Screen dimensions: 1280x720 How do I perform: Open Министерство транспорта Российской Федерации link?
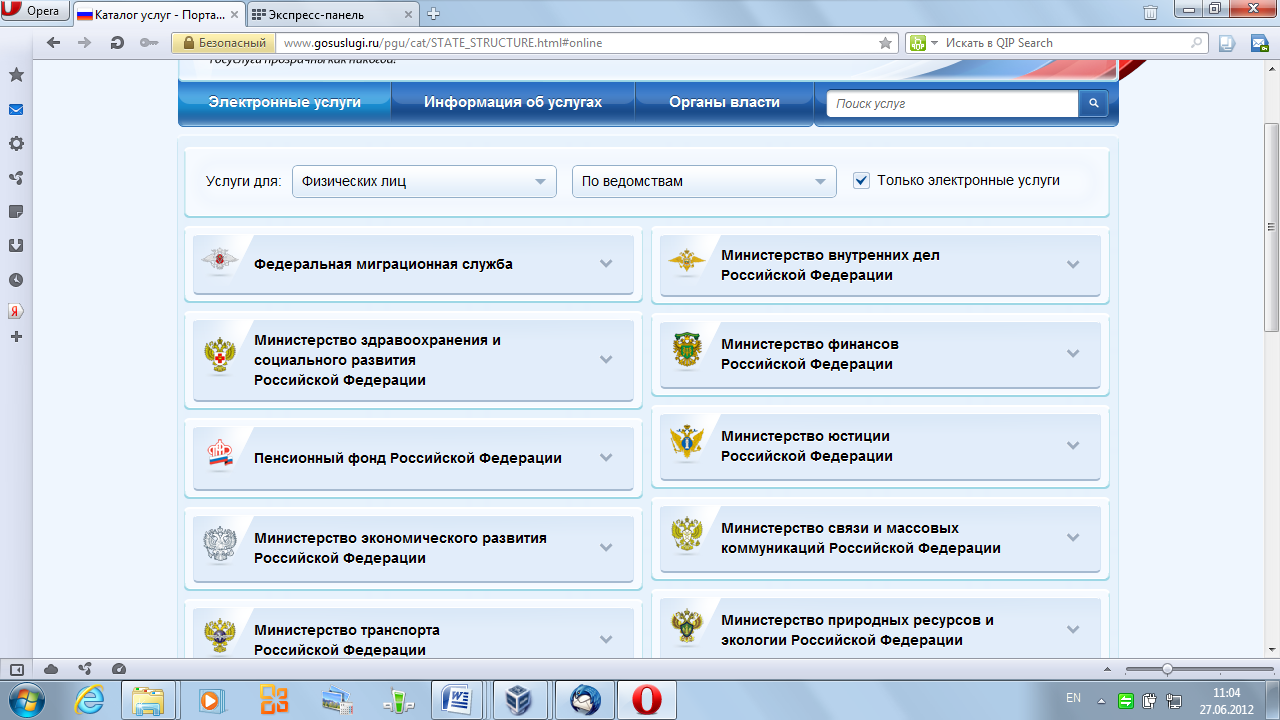[x=347, y=640]
